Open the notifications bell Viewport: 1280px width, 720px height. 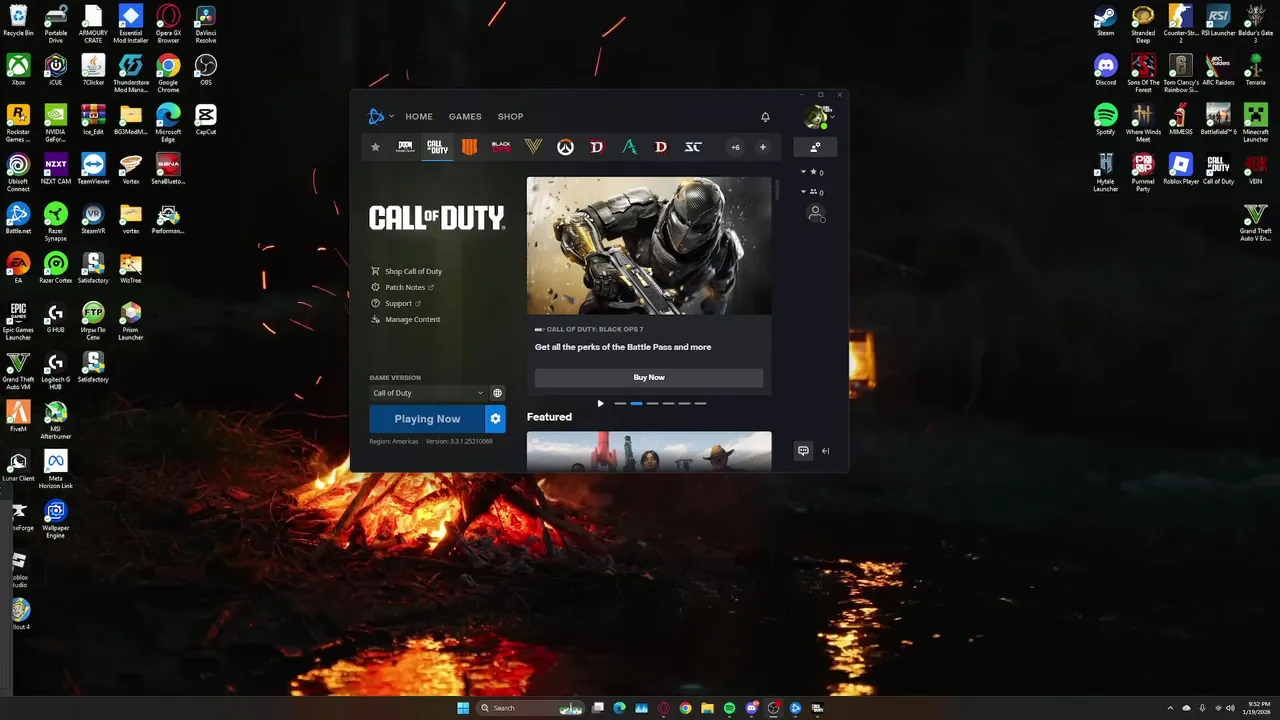765,117
